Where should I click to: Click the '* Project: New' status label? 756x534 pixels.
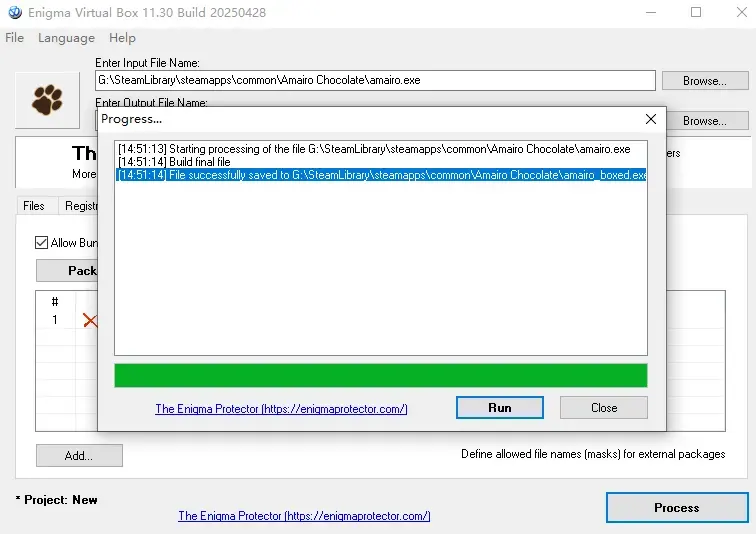click(x=56, y=500)
